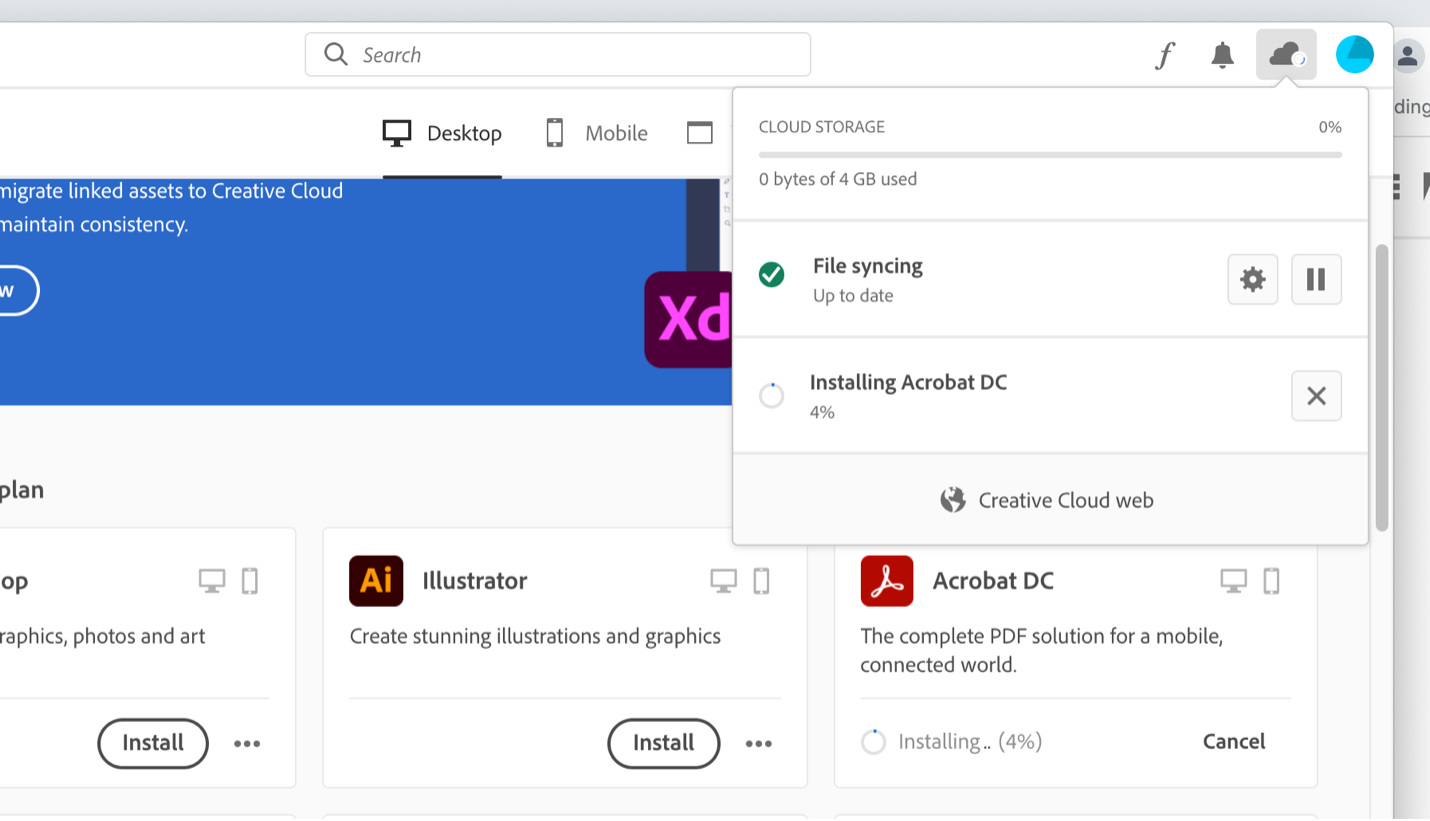Click Install on the Photoshop card
Image resolution: width=1430 pixels, height=821 pixels.
click(153, 743)
